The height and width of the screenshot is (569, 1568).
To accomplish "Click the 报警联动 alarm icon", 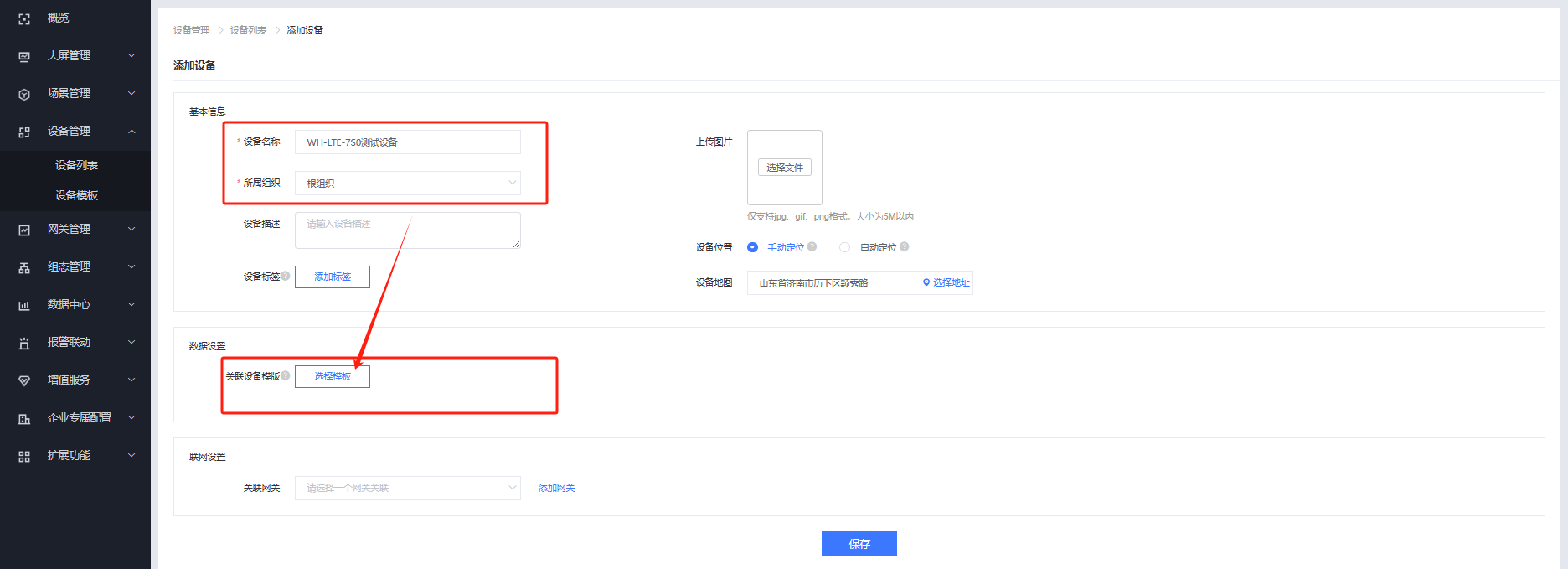I will [24, 343].
